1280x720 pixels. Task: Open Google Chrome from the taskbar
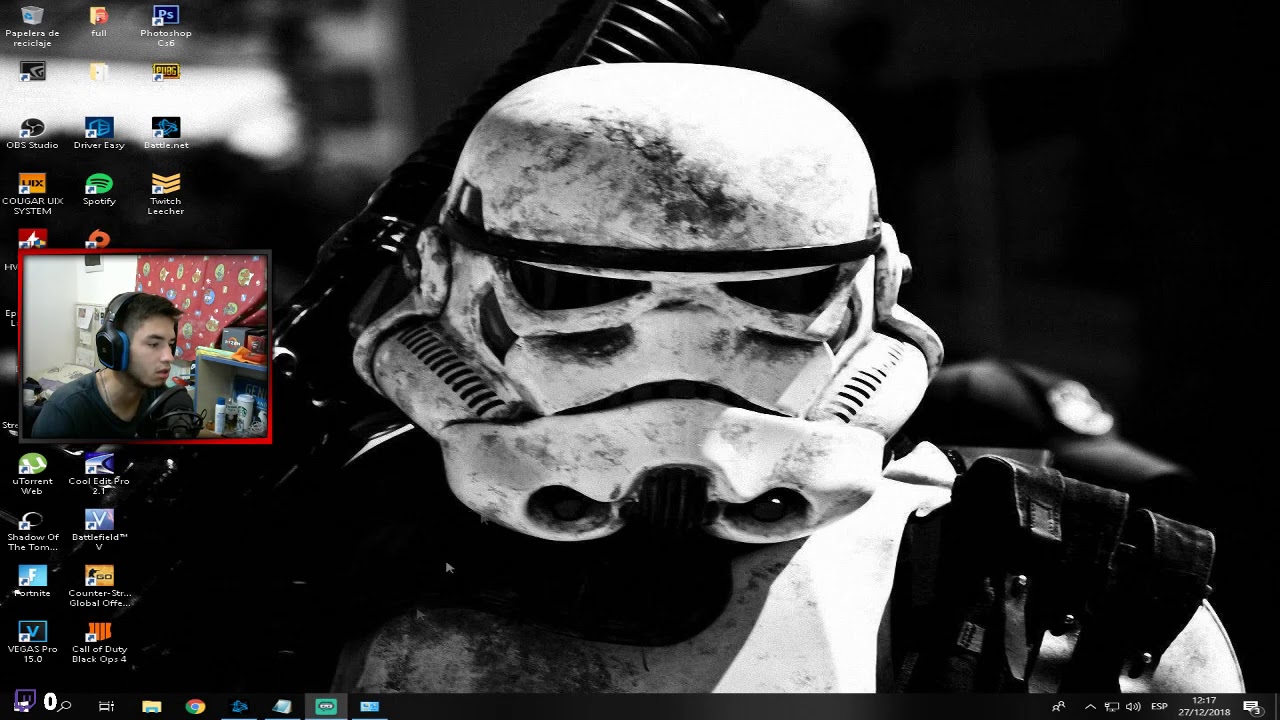(x=195, y=706)
